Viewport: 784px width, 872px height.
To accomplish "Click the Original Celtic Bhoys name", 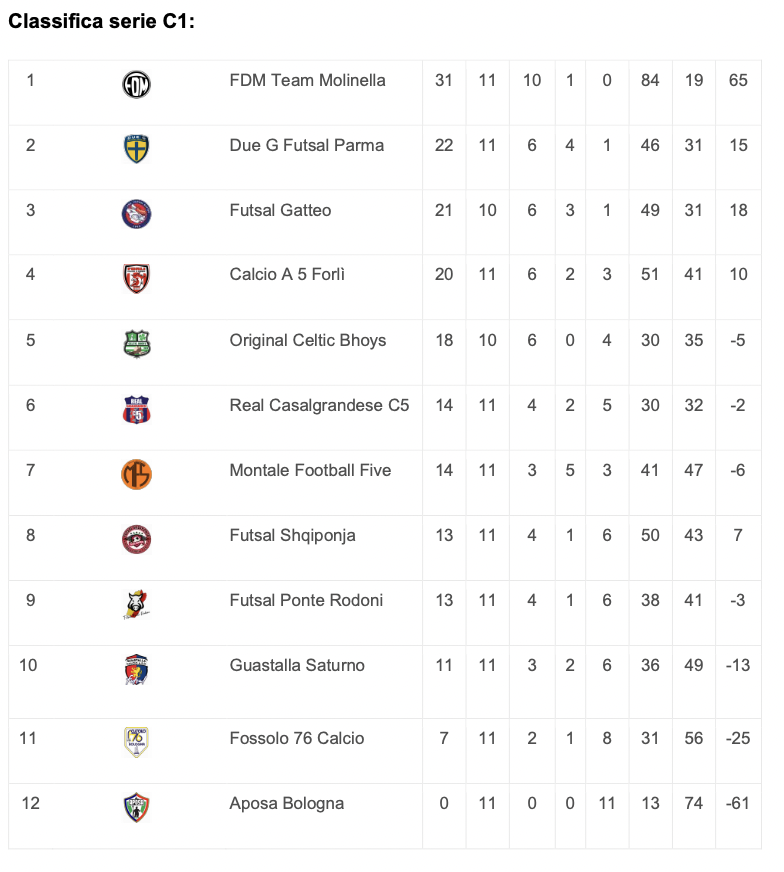I will [307, 340].
